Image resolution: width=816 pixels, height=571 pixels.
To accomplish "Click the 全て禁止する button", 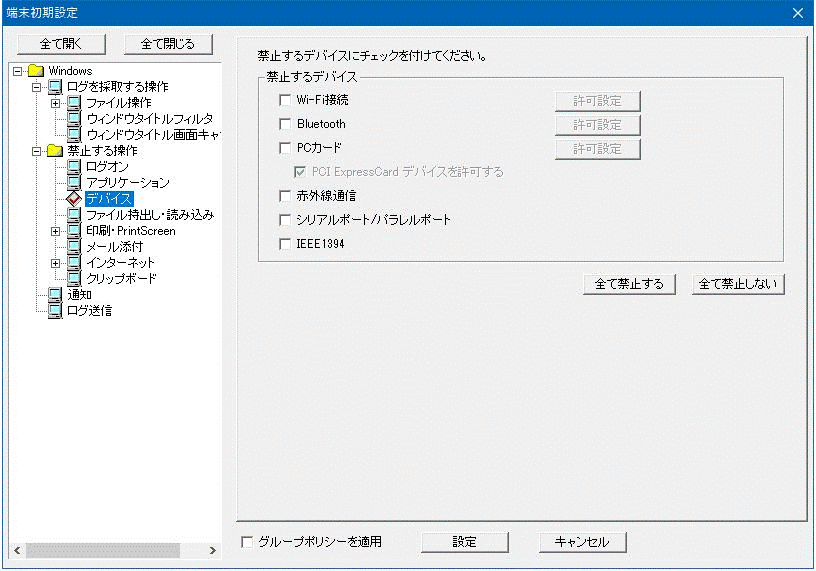I will click(629, 284).
